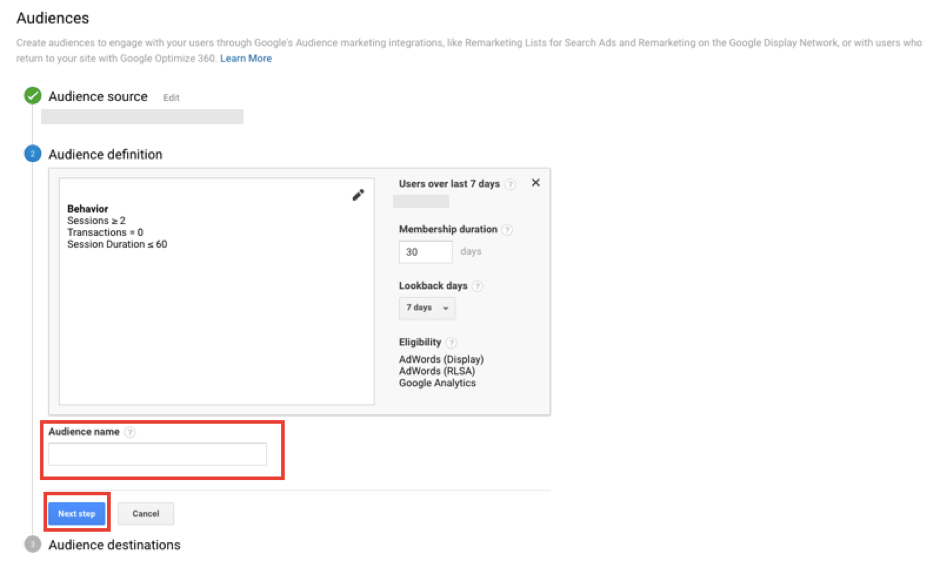Image resolution: width=940 pixels, height=581 pixels.
Task: Click the green checkmark for Audience source
Action: [x=33, y=96]
